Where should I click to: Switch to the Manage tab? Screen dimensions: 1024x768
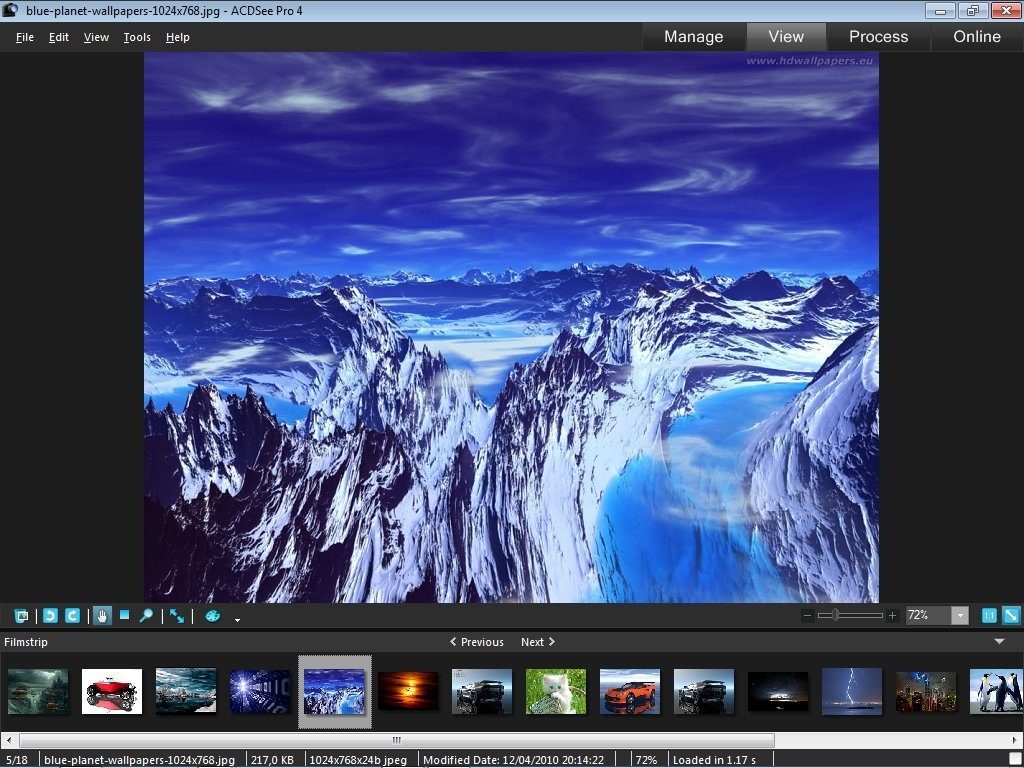coord(693,36)
